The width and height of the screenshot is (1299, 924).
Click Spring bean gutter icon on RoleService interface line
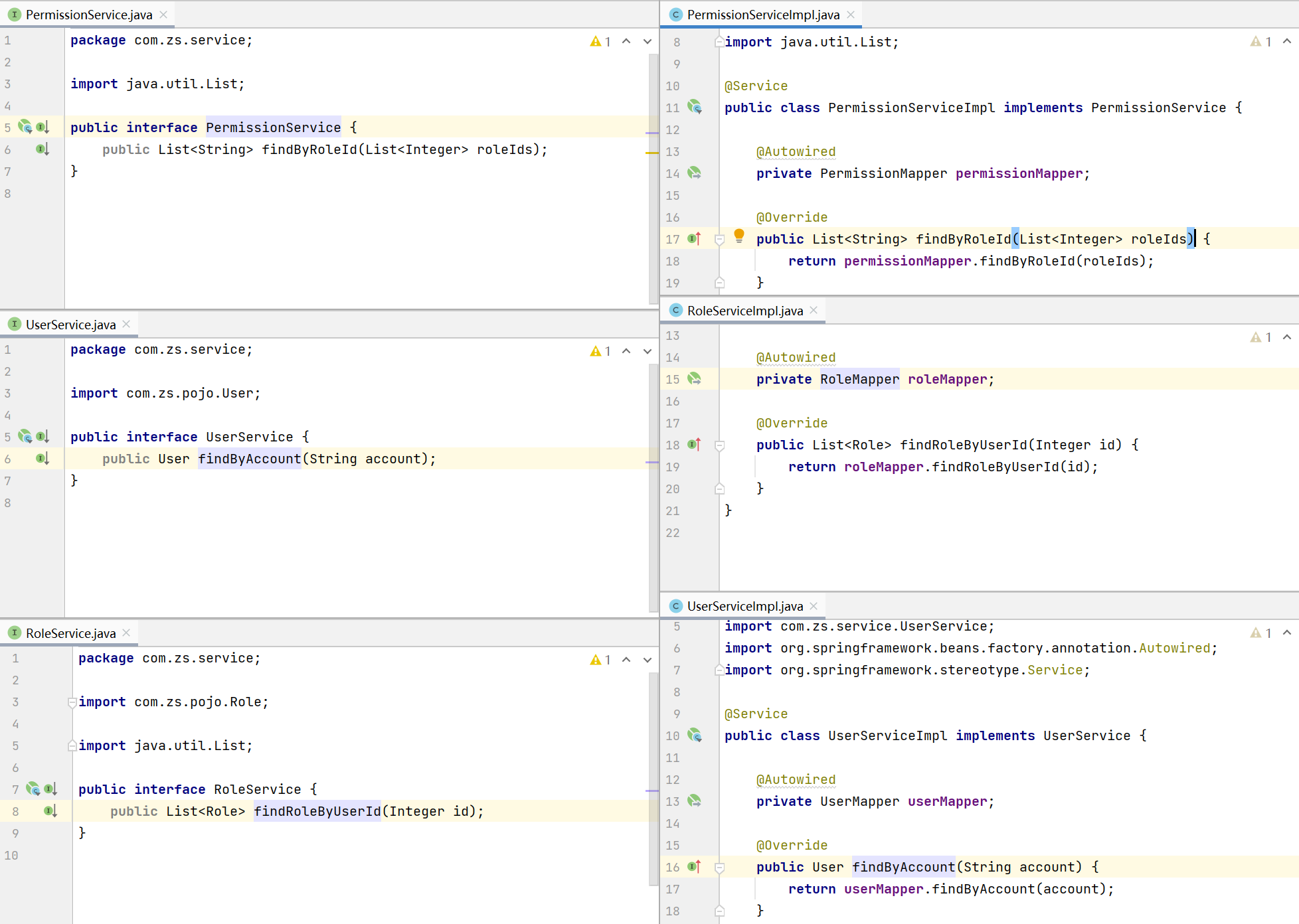(33, 789)
